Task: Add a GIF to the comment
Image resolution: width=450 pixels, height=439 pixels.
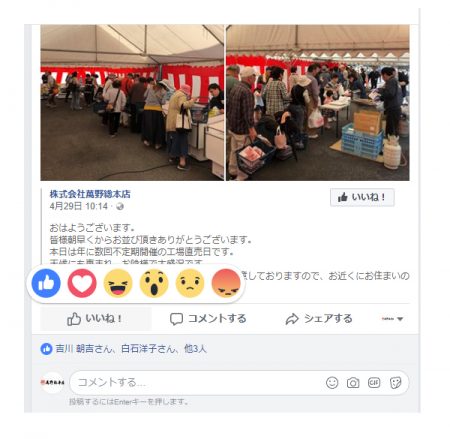Action: pos(374,383)
